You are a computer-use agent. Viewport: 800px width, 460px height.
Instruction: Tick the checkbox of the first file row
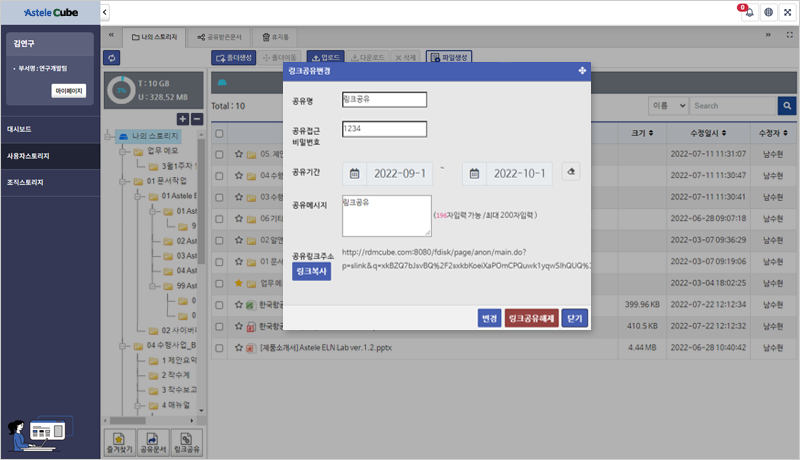219,154
